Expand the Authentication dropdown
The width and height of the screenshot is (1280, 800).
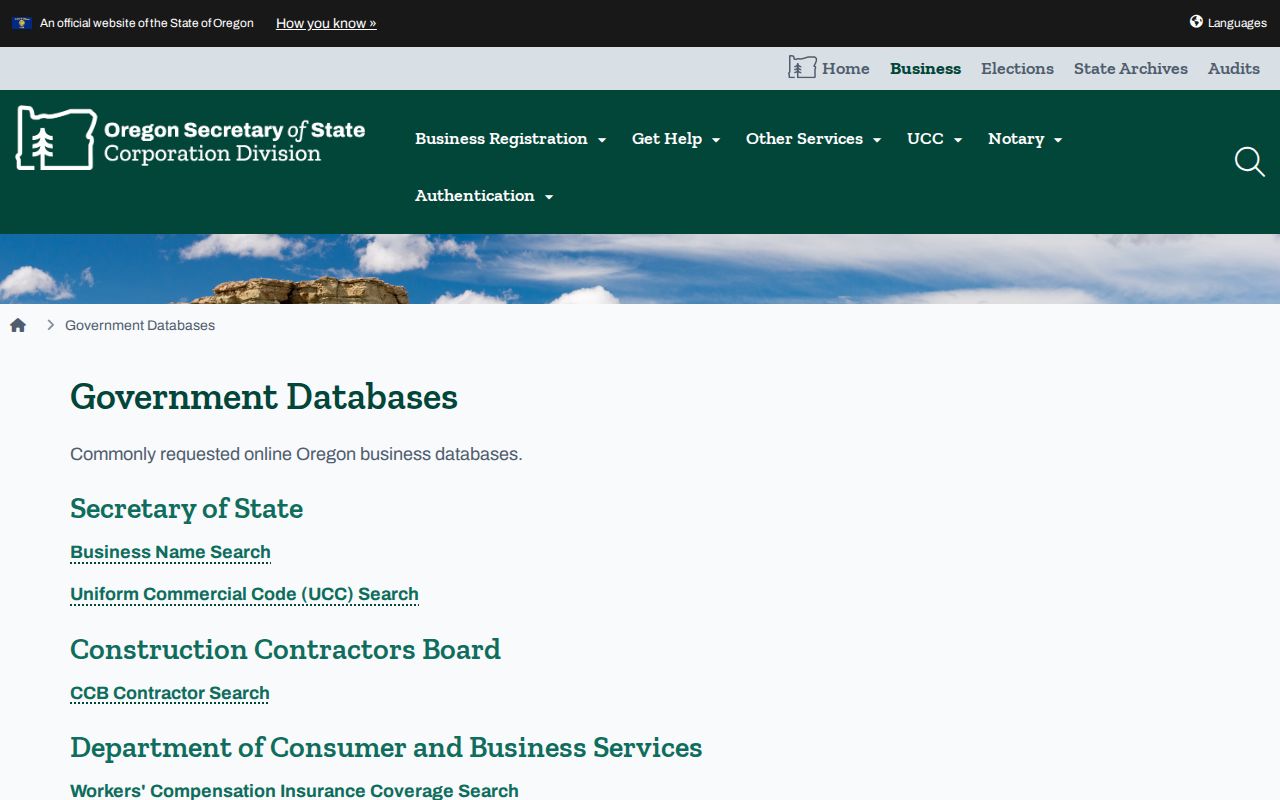(x=484, y=196)
